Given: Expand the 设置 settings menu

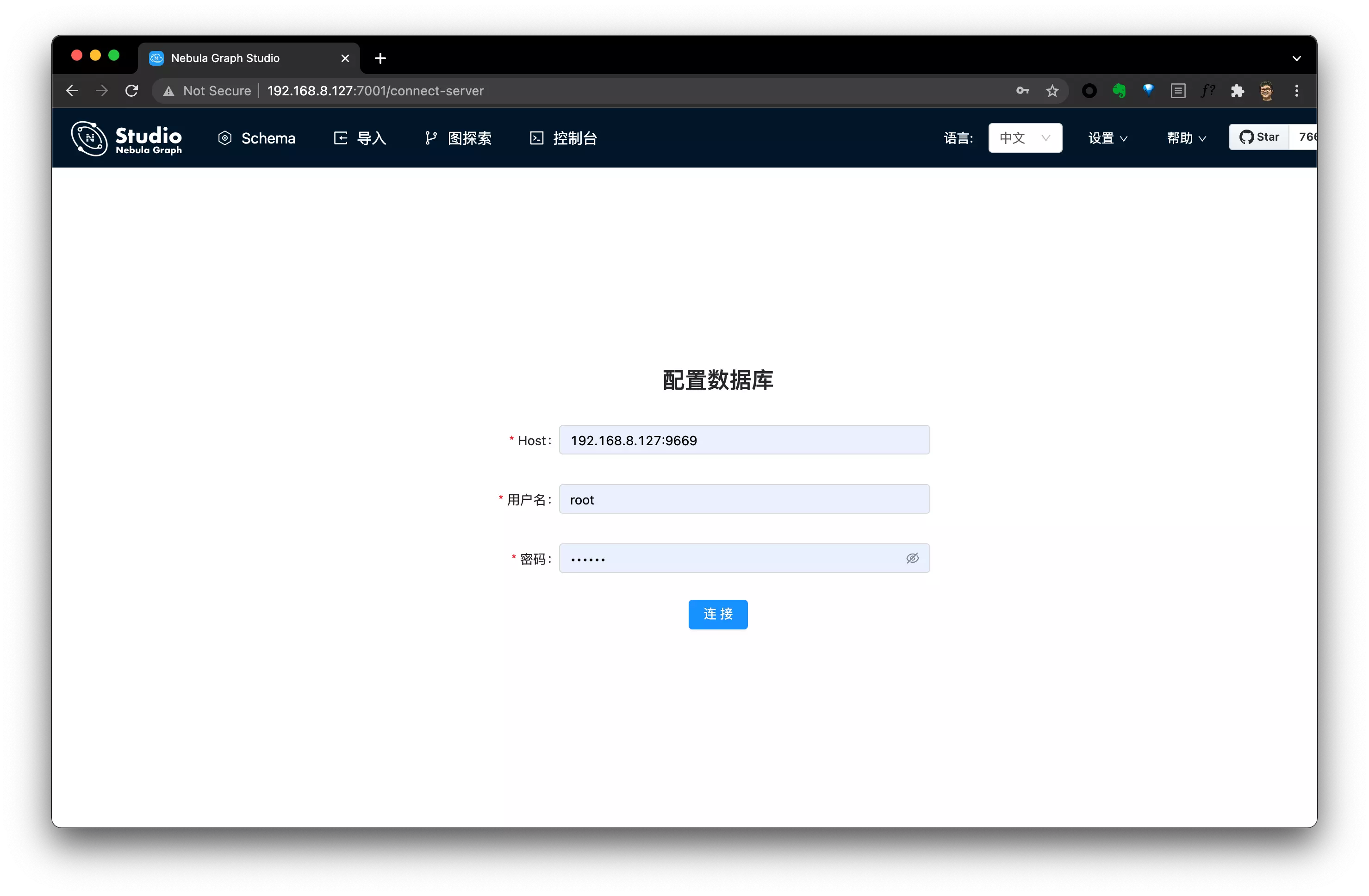Looking at the screenshot, I should pos(1107,138).
